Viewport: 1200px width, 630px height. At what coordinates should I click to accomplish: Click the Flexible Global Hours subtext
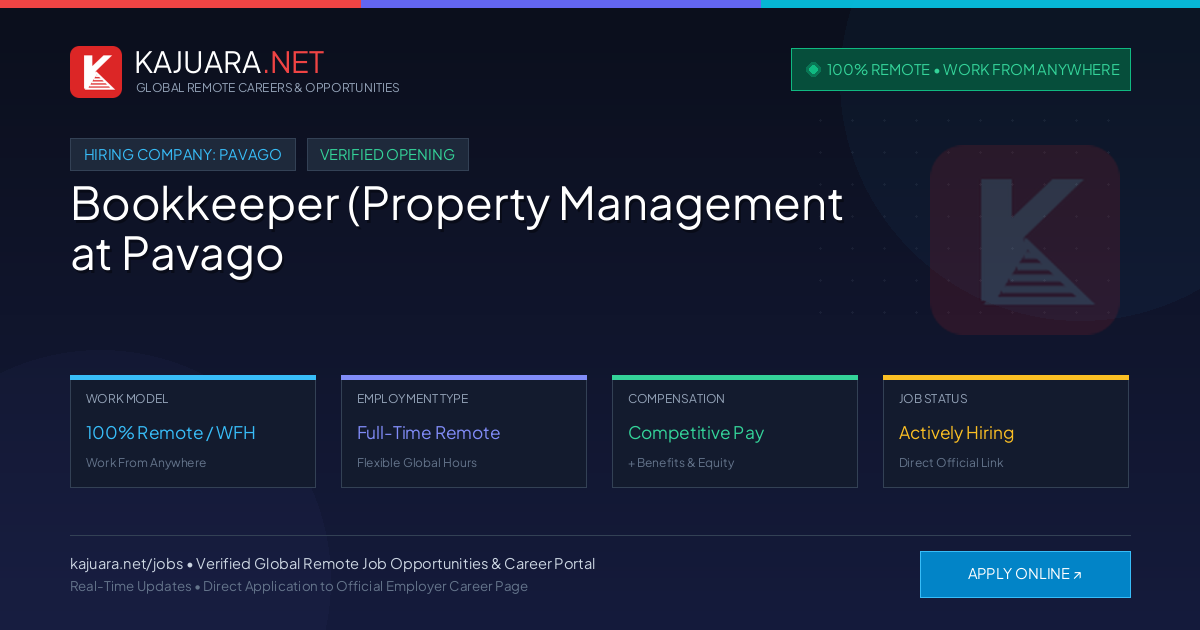(417, 463)
